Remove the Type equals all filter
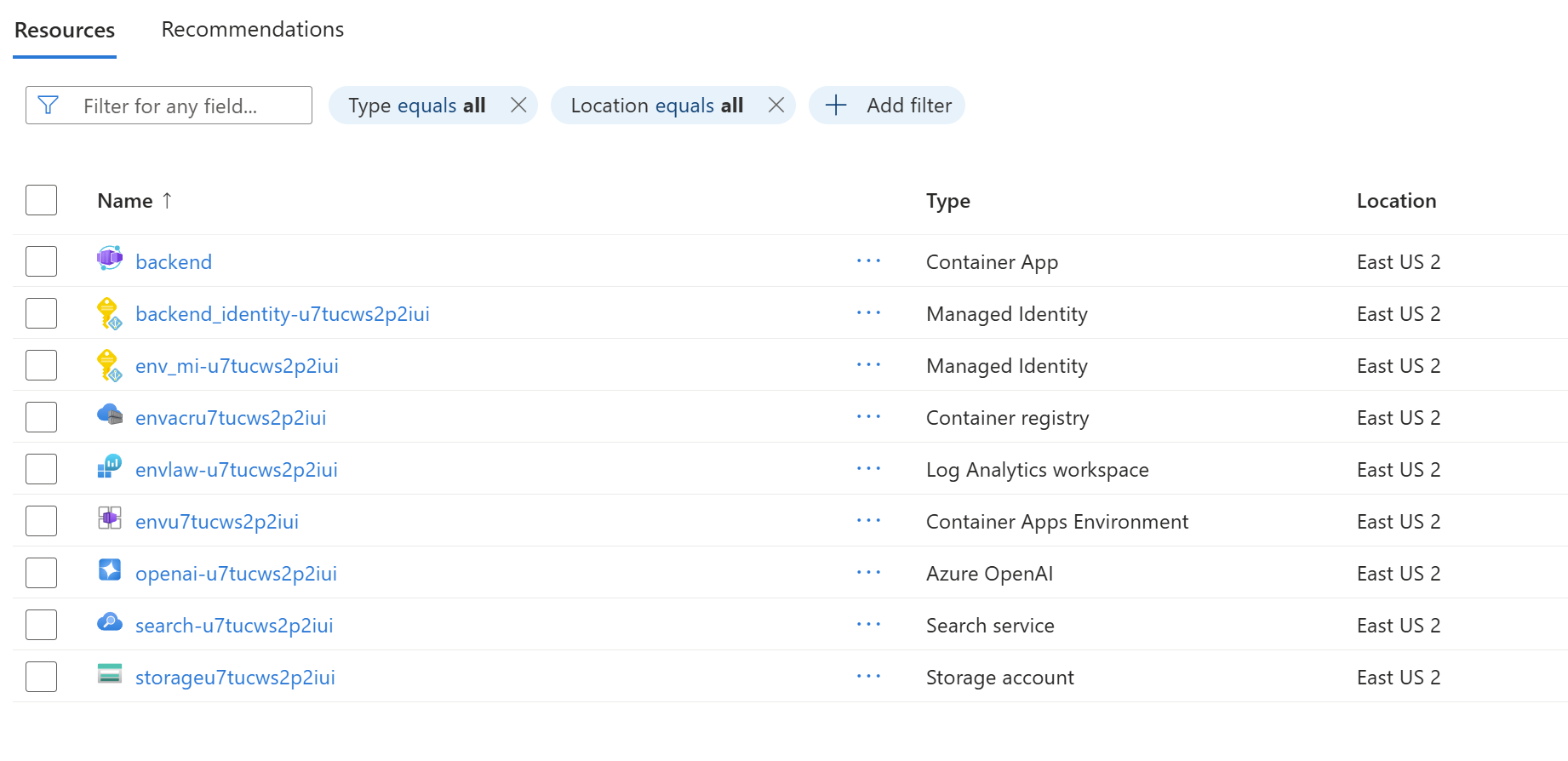Screen dimensions: 1568x761 pos(518,105)
